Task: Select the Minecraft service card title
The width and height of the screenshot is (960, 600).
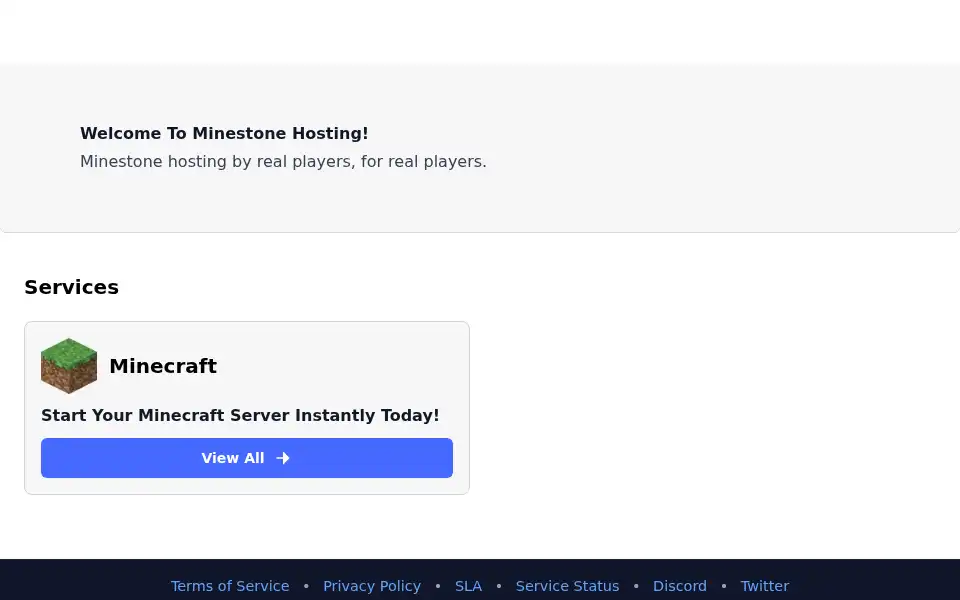Action: [x=163, y=366]
